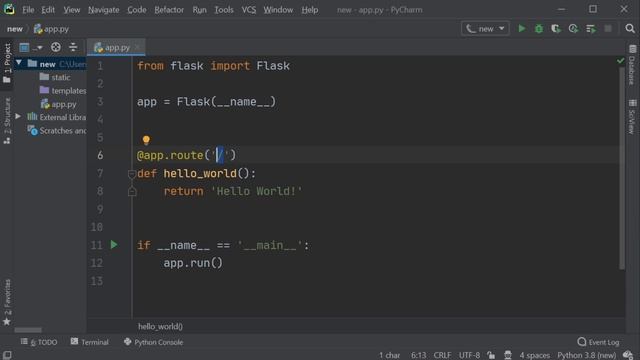This screenshot has height=360, width=640.
Task: Stop the running process square button
Action: [x=608, y=29]
